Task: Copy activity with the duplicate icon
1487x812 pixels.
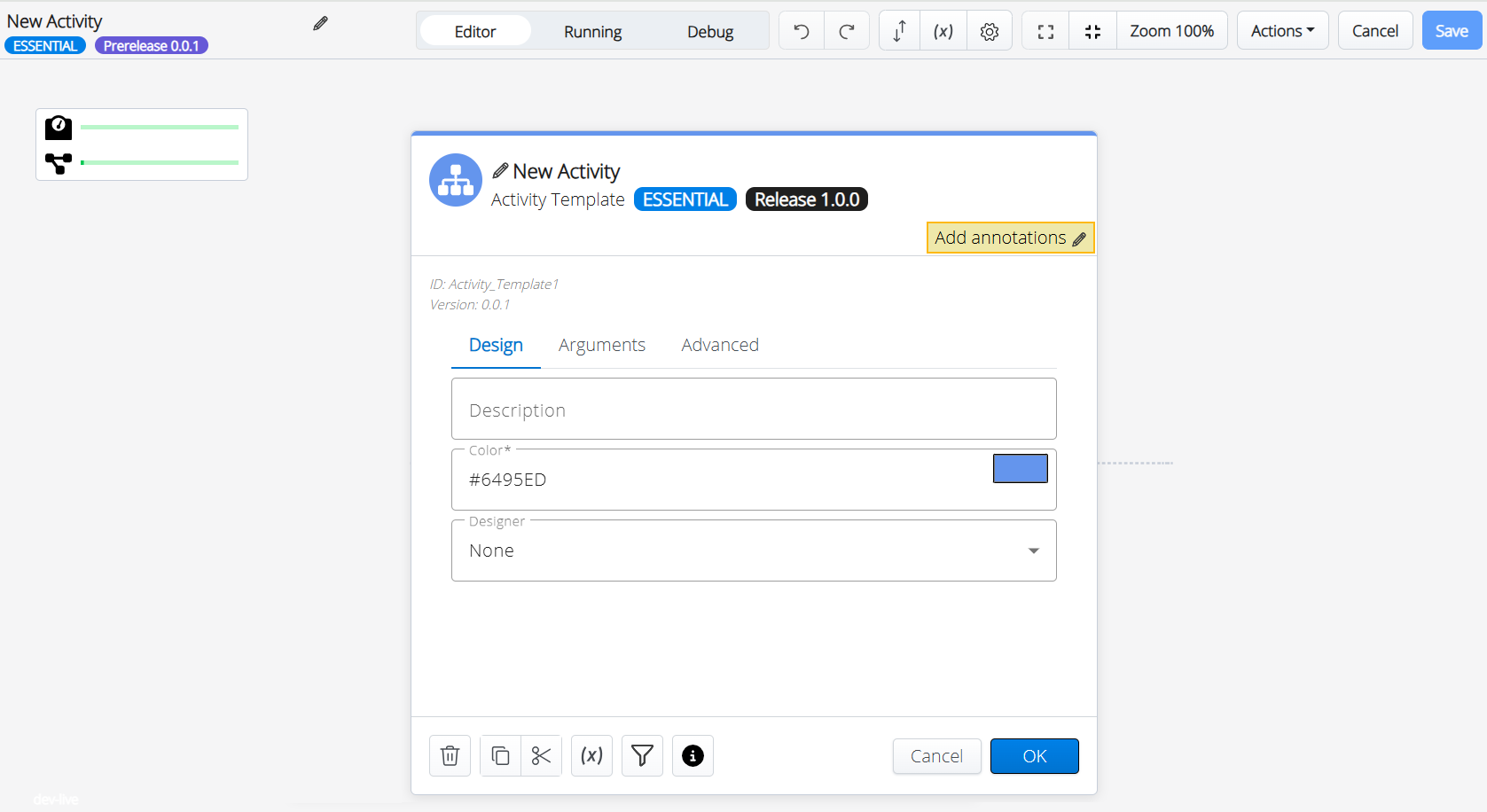Action: pos(500,756)
